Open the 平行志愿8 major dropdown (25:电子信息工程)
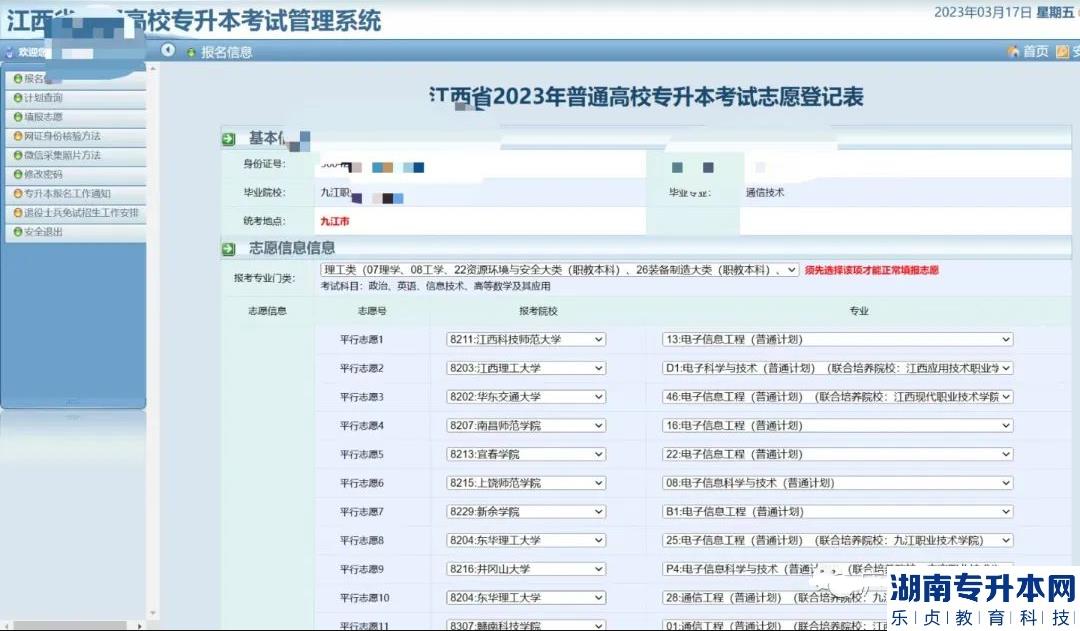Image resolution: width=1080 pixels, height=631 pixels. tap(838, 541)
